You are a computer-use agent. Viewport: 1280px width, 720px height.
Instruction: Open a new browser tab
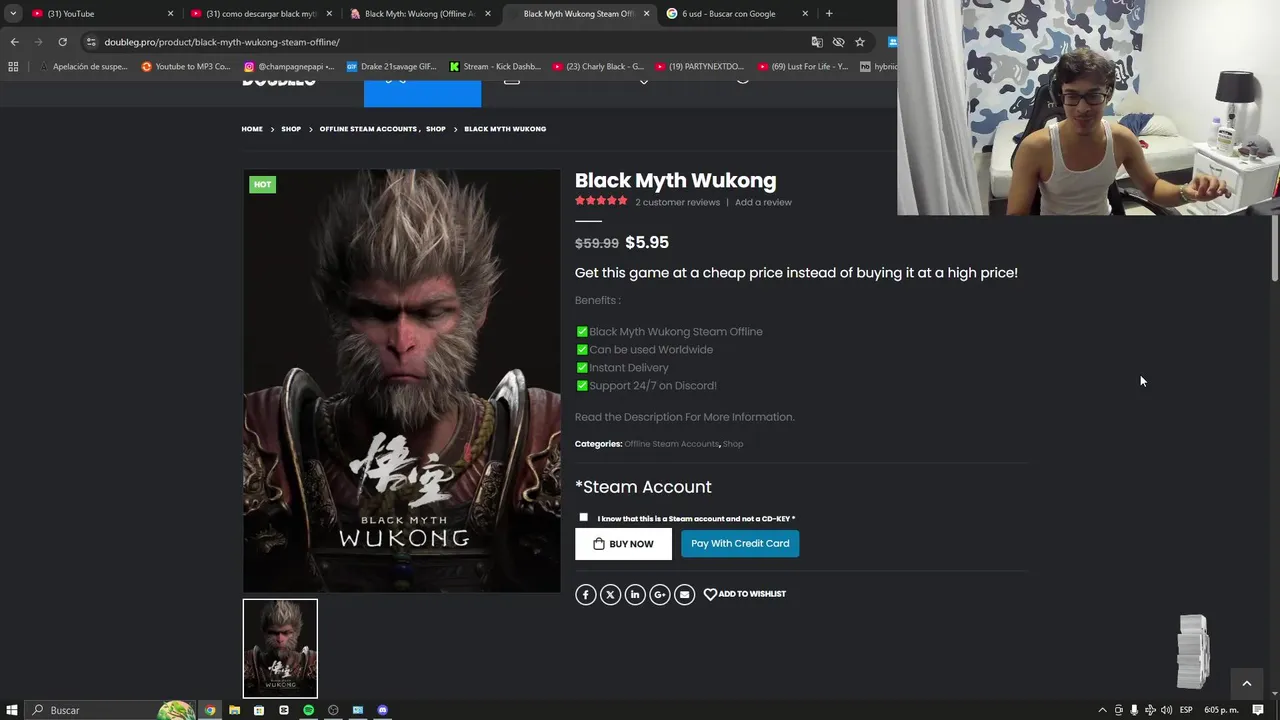(828, 14)
